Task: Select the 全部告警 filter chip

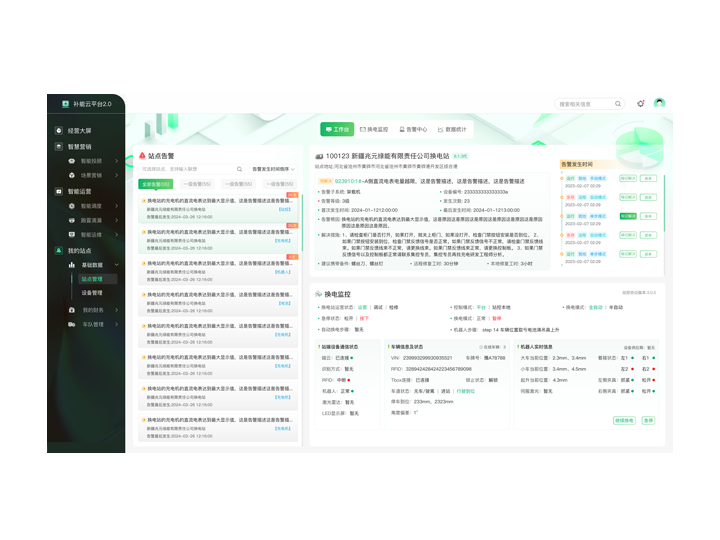Action: [156, 184]
